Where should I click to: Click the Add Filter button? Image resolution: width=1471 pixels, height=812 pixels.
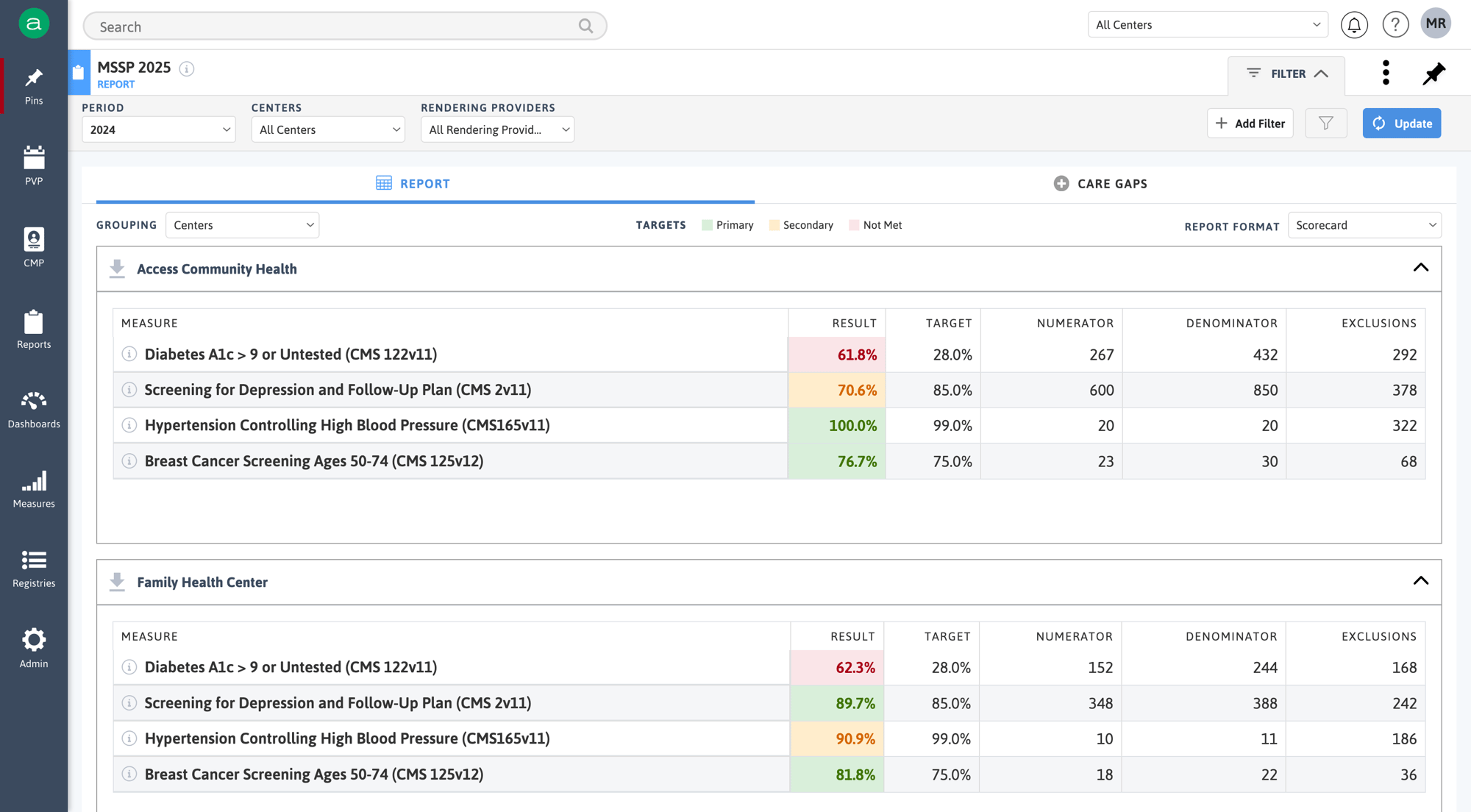(1250, 124)
